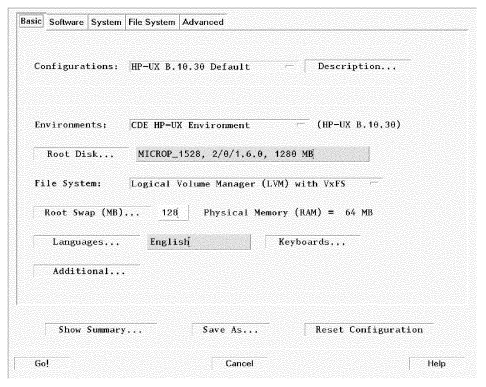Click the Root Disk... button
Viewport: 486px width, 387px height.
81,154
